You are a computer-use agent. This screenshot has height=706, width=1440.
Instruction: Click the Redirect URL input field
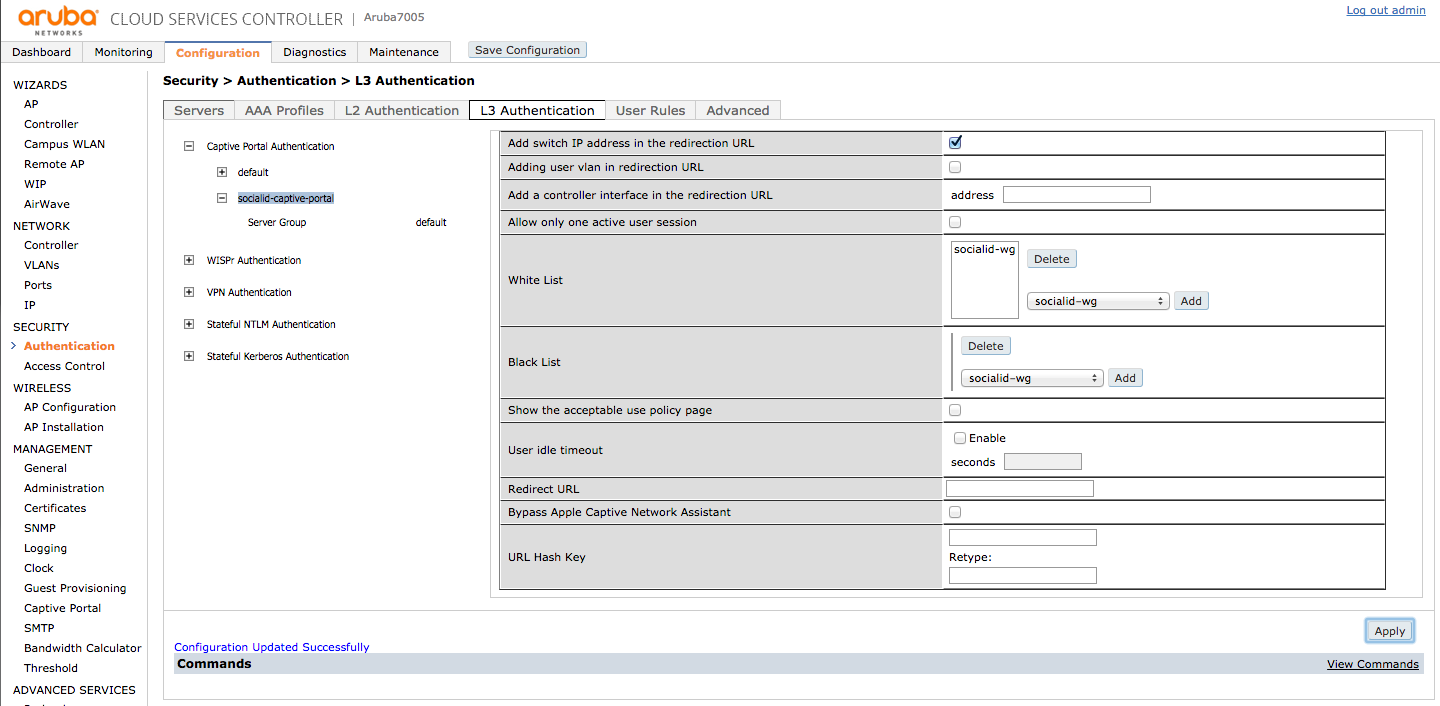coord(1019,489)
